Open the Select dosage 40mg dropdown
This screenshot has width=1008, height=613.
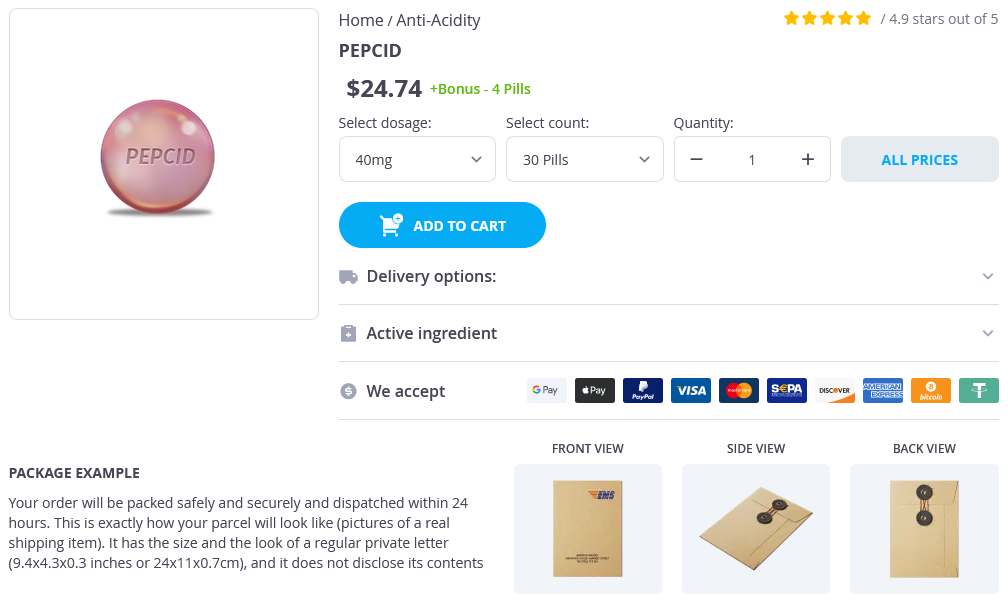point(417,160)
